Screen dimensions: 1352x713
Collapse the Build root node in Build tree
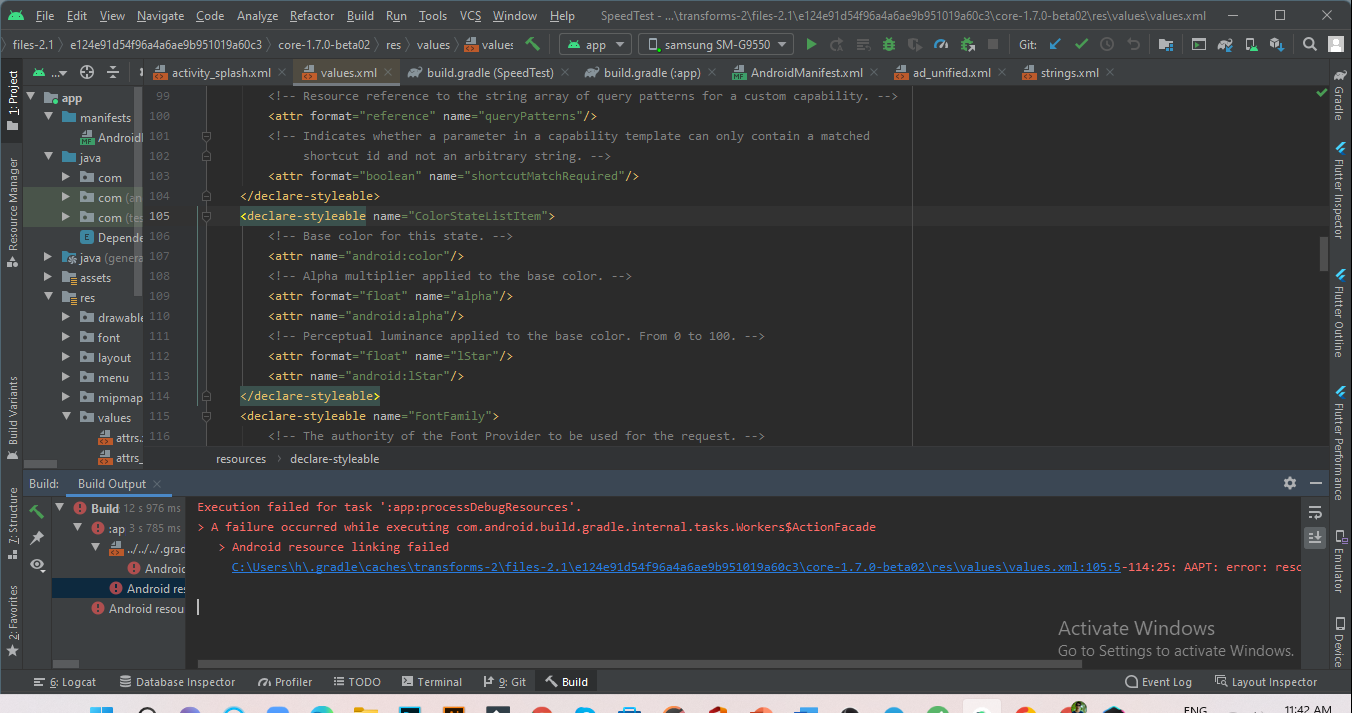(x=60, y=508)
